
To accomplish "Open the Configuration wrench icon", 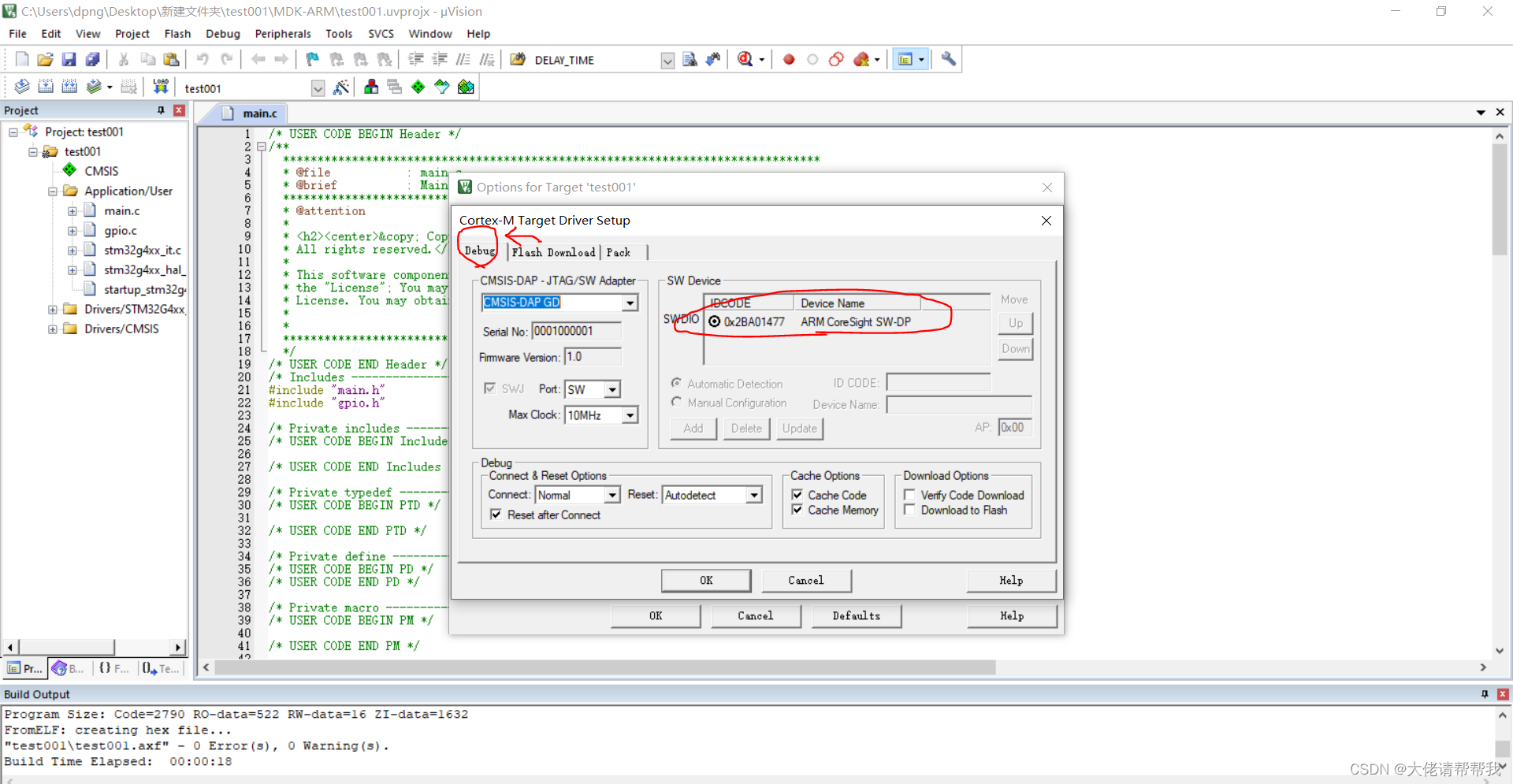I will pyautogui.click(x=949, y=59).
